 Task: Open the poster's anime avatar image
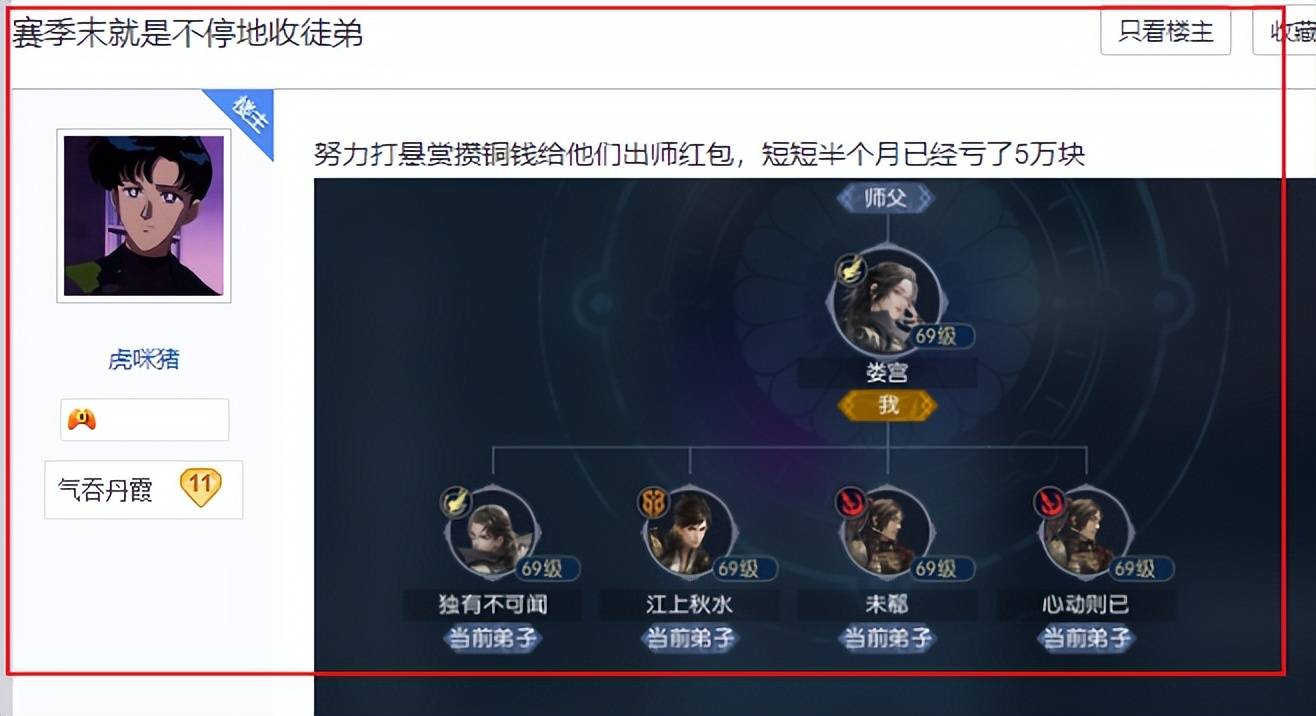point(144,216)
